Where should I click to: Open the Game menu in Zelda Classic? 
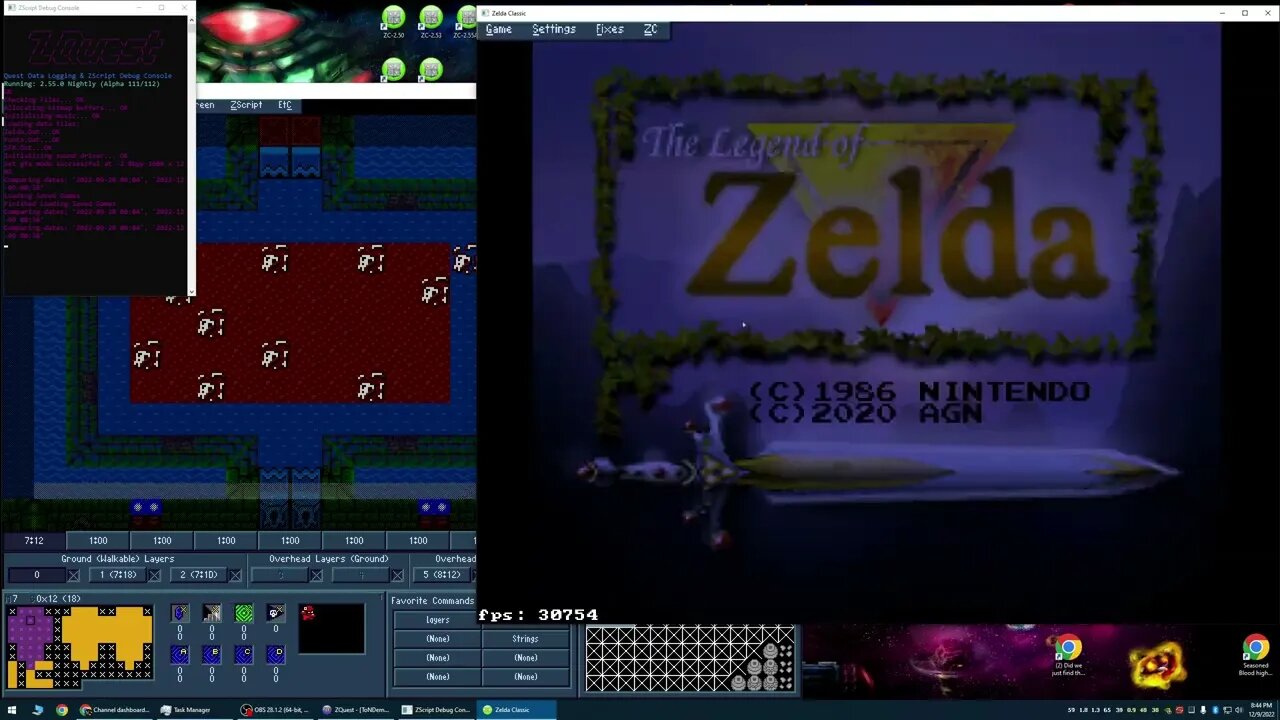coord(498,30)
